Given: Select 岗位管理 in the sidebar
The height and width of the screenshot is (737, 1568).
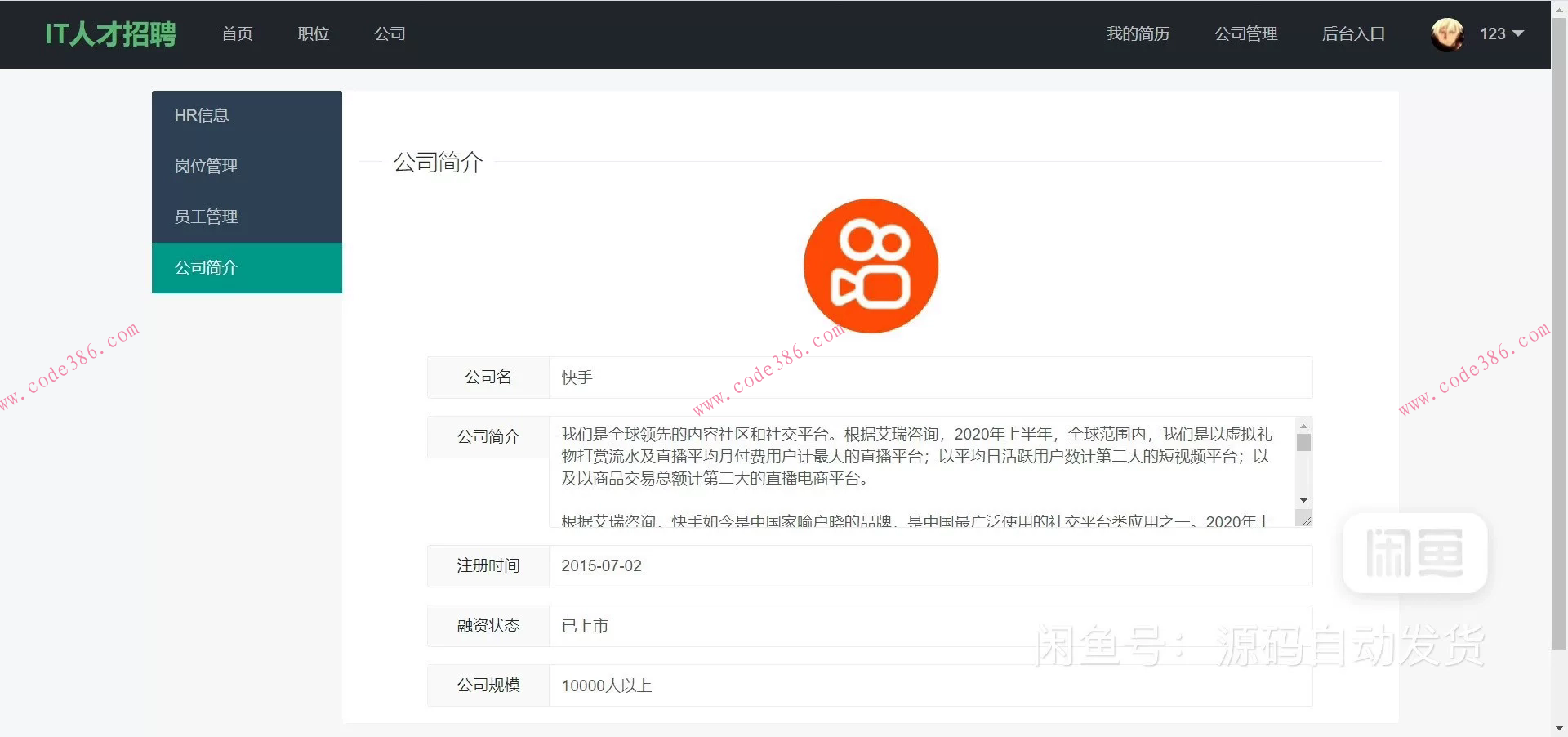Looking at the screenshot, I should [x=206, y=165].
